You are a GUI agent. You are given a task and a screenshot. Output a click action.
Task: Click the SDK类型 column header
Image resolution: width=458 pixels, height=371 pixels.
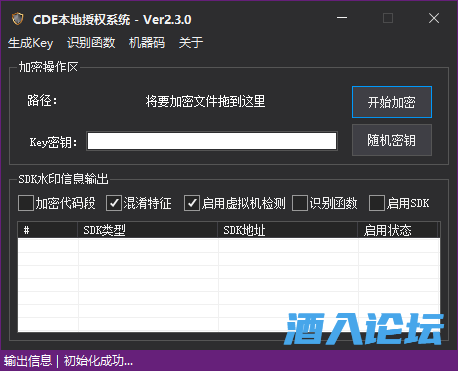click(x=148, y=230)
